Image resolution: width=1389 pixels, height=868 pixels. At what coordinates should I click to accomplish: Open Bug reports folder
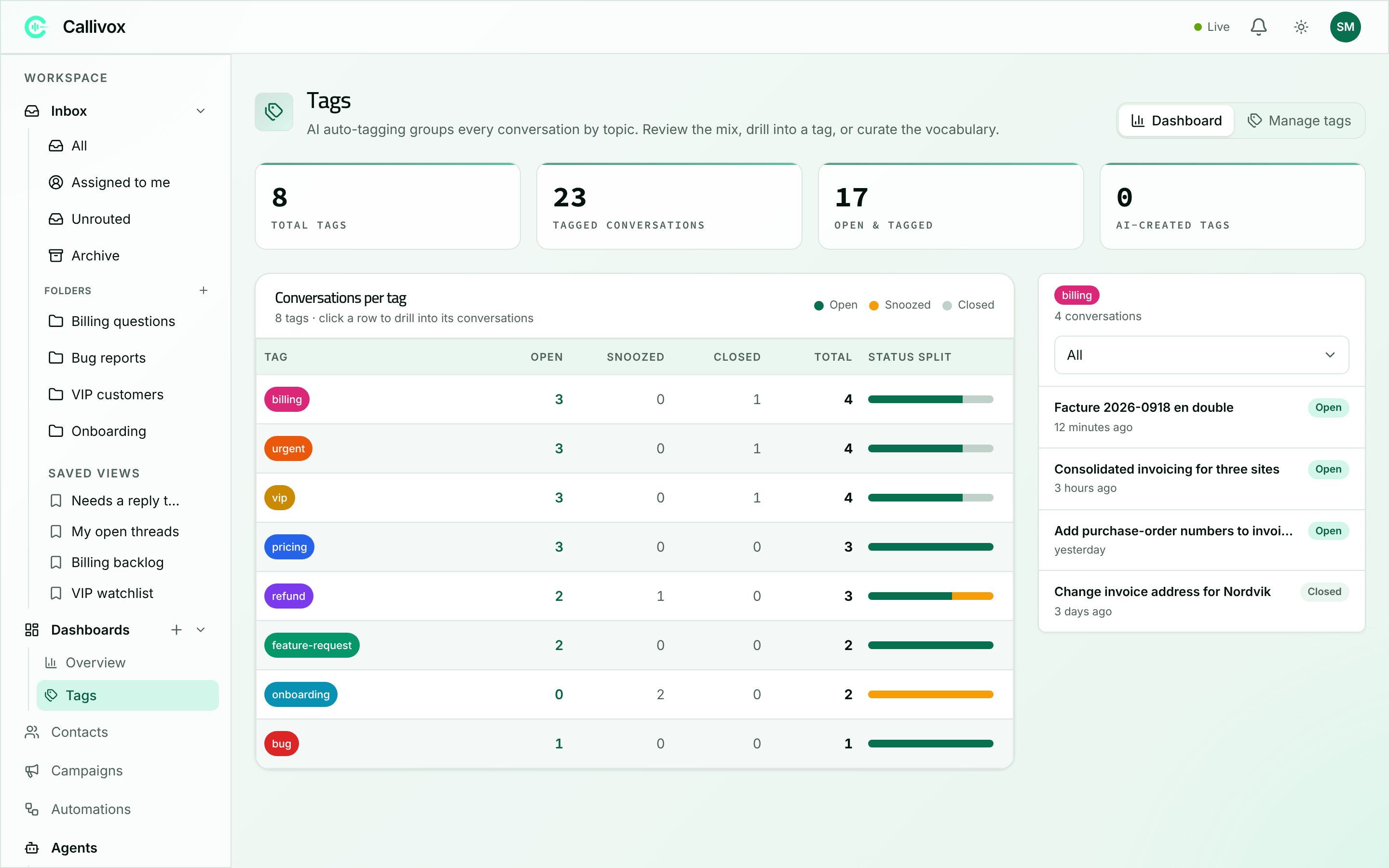(127, 358)
